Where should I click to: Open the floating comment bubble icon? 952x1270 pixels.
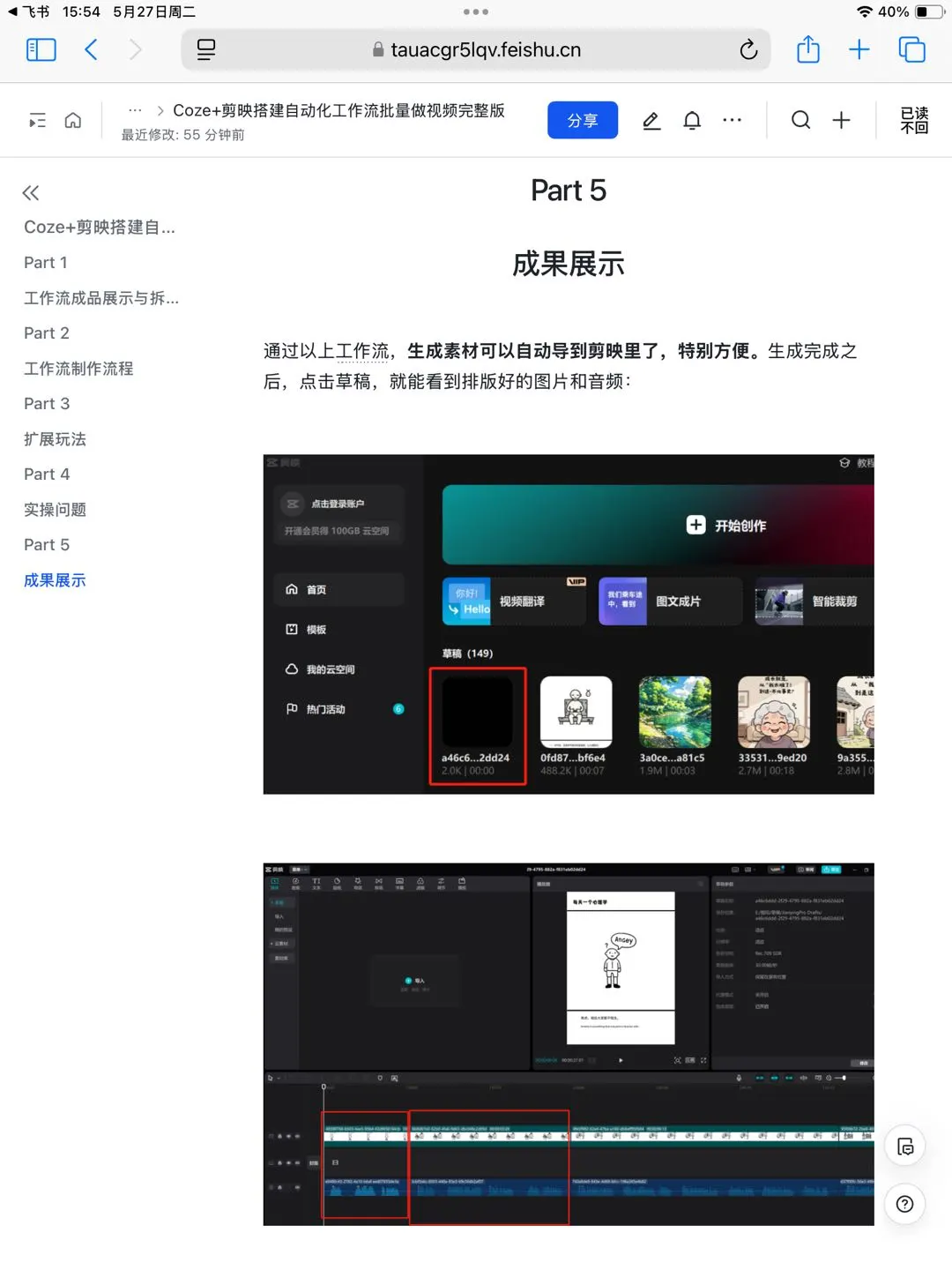click(904, 1145)
